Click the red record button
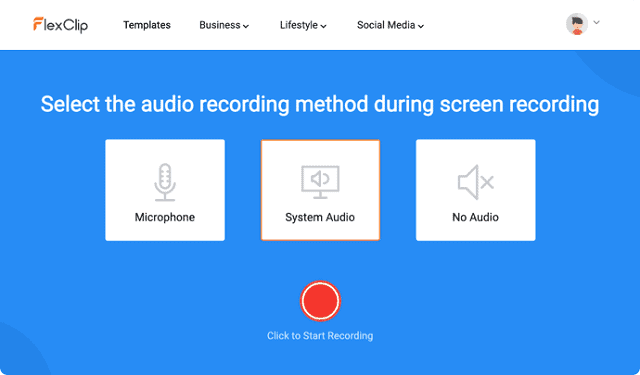The height and width of the screenshot is (375, 640). pos(320,301)
